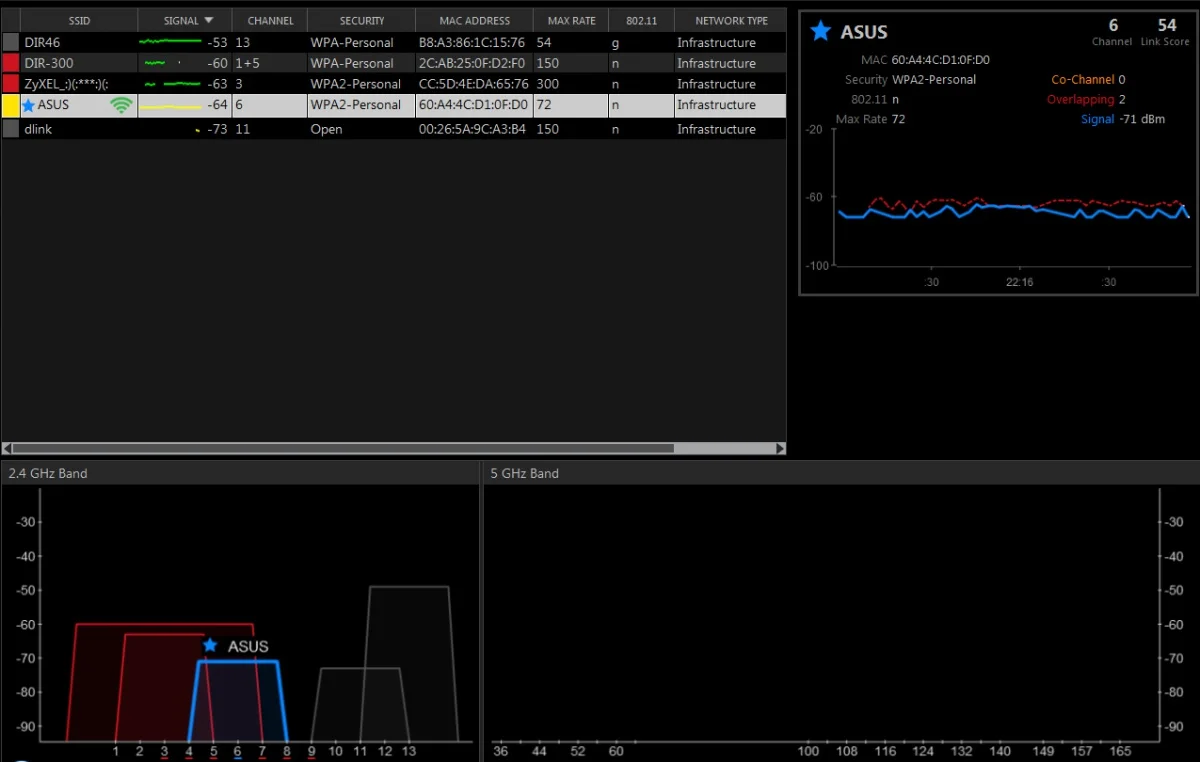Click the blue star icon beside ASUS in the network list
This screenshot has width=1200, height=762.
[x=28, y=105]
